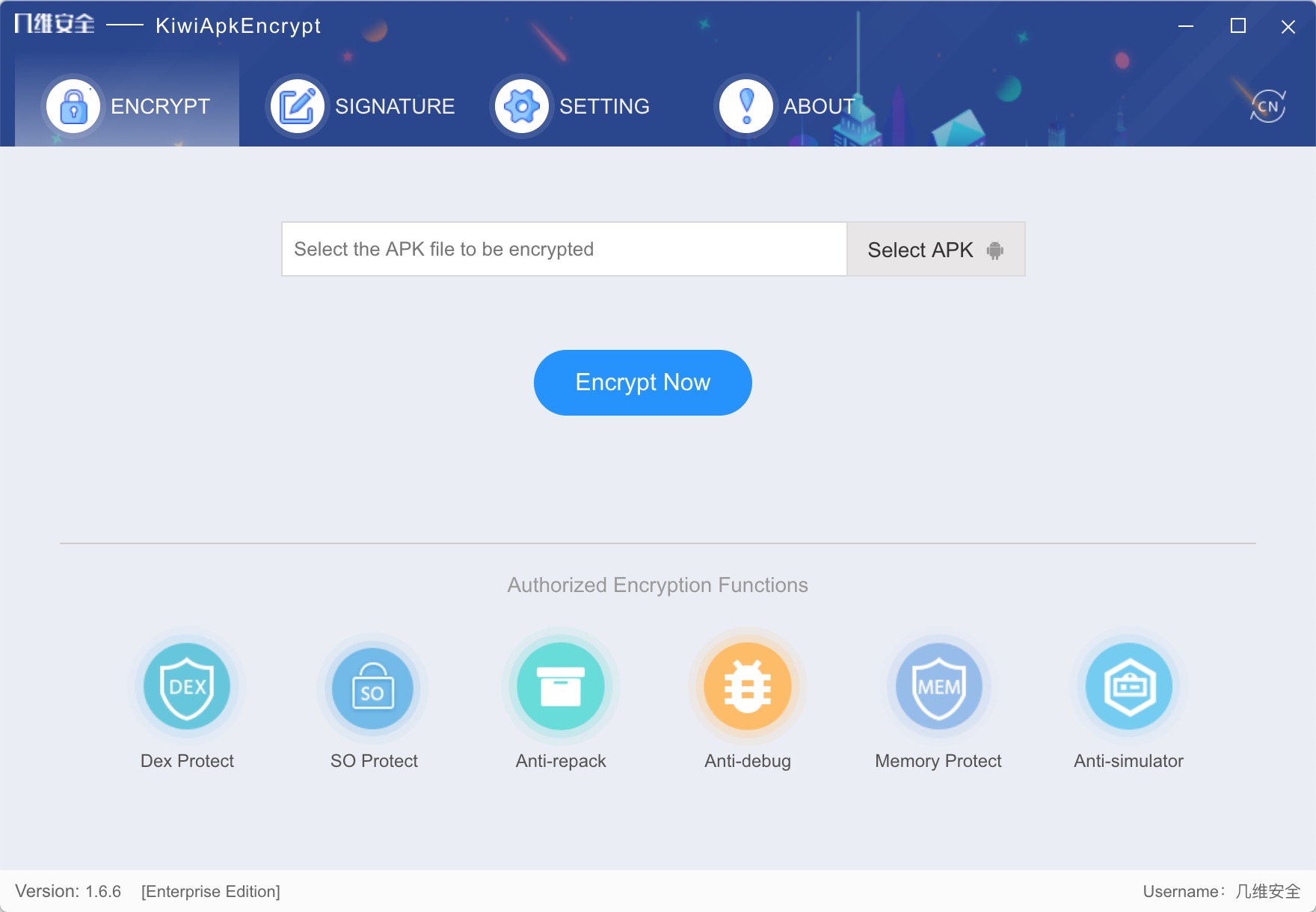
Task: Click the padlock Encrypt icon
Action: point(73,106)
